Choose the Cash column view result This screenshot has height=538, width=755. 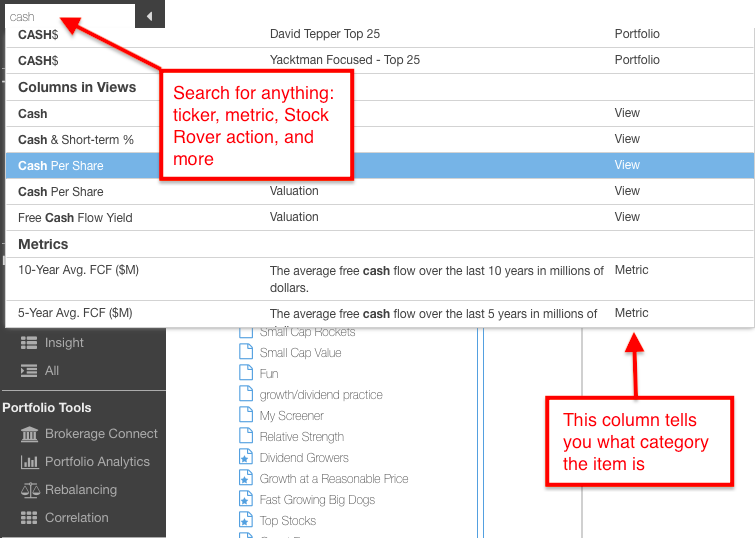(x=379, y=114)
